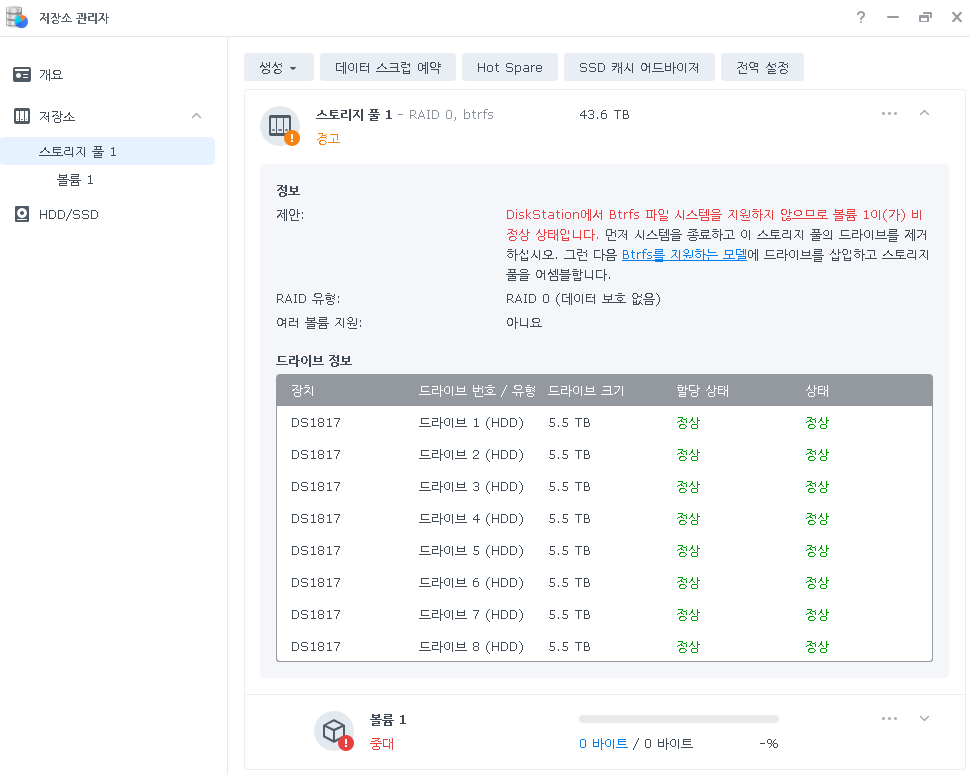Screen dimensions: 970x774
Task: Open the 생성 dropdown button
Action: coord(278,67)
